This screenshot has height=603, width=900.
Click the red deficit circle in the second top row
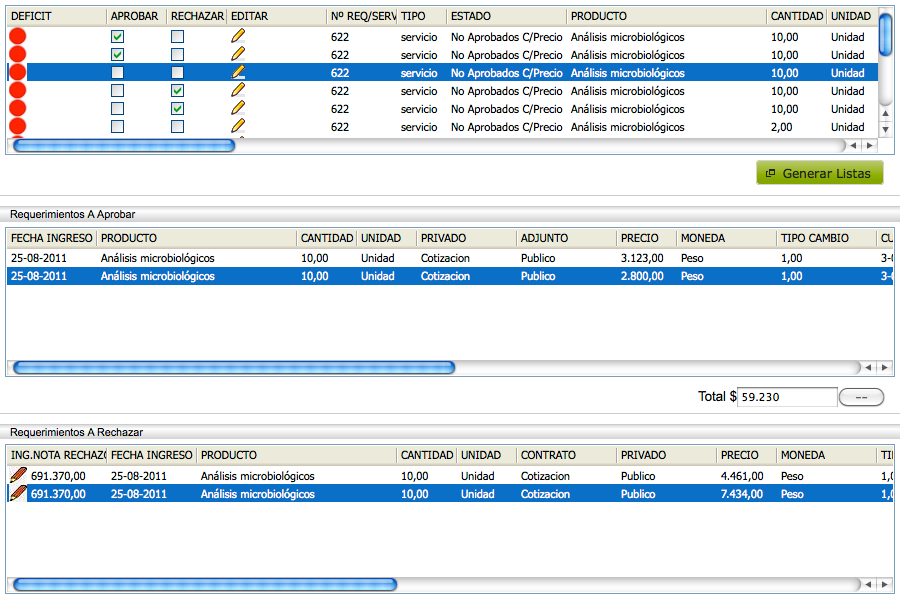(18, 55)
